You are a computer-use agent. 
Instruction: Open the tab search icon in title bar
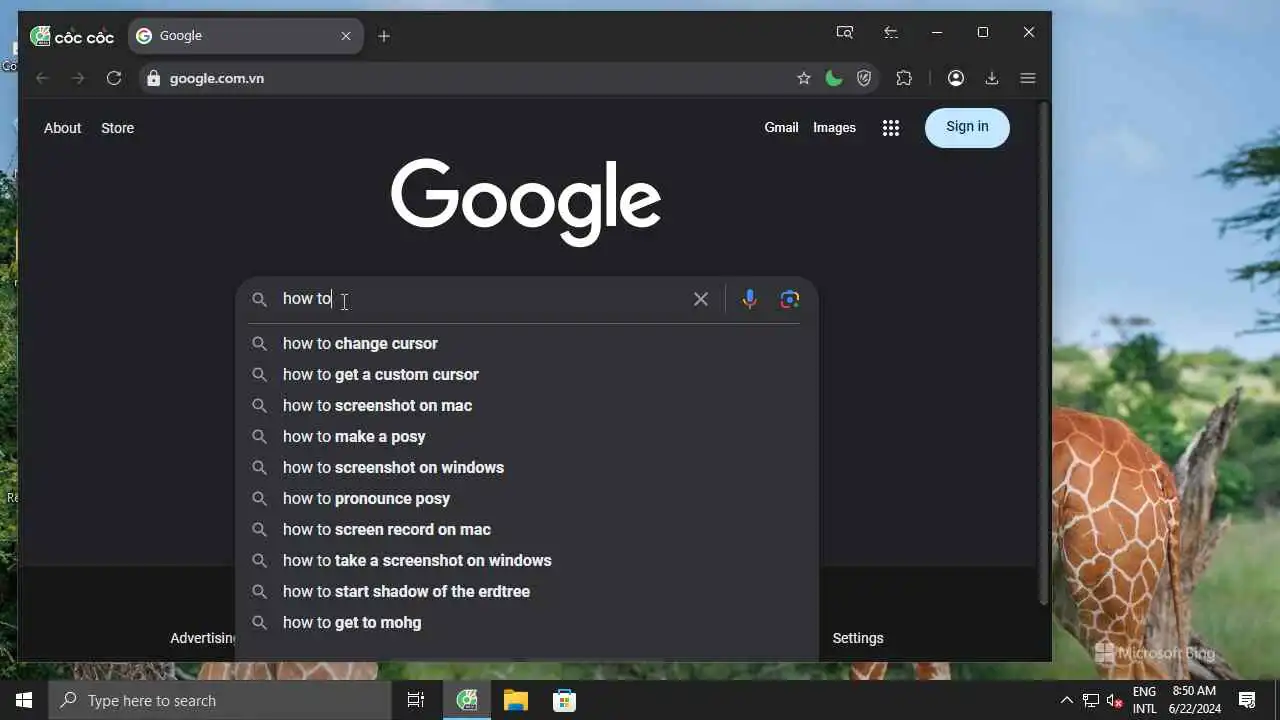click(x=845, y=32)
